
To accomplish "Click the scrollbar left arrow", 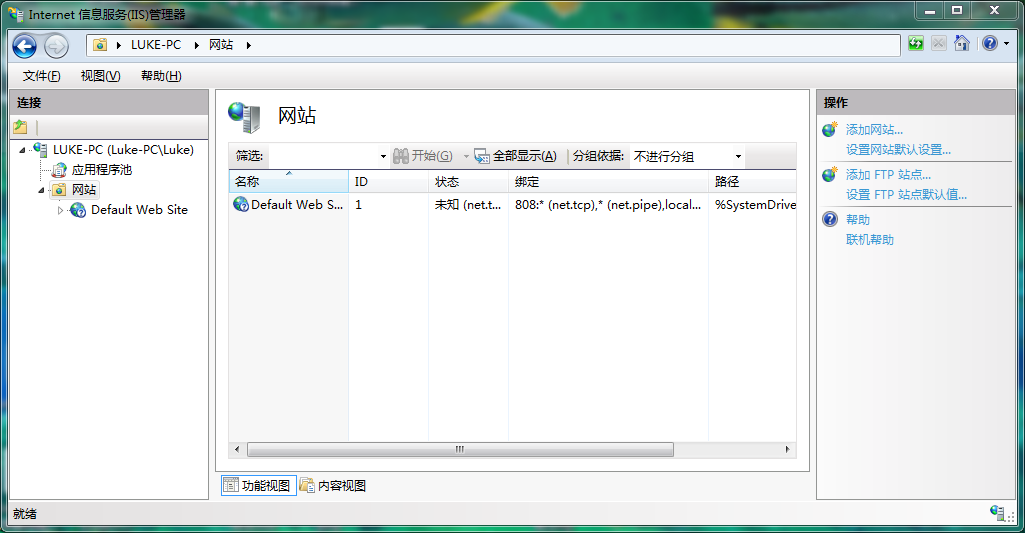I will coord(237,449).
